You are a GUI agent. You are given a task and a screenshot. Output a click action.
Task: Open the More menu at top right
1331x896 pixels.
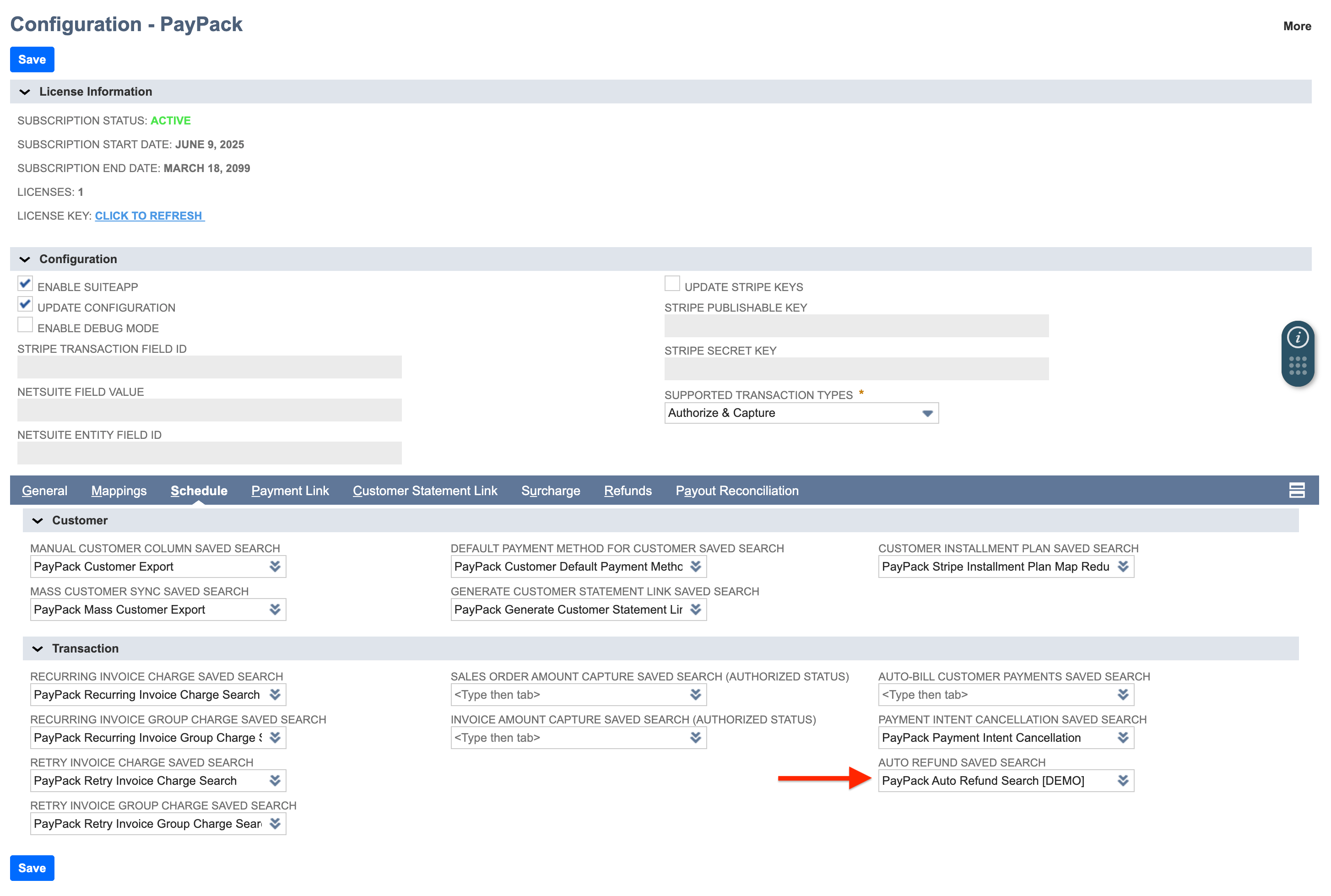(1296, 26)
